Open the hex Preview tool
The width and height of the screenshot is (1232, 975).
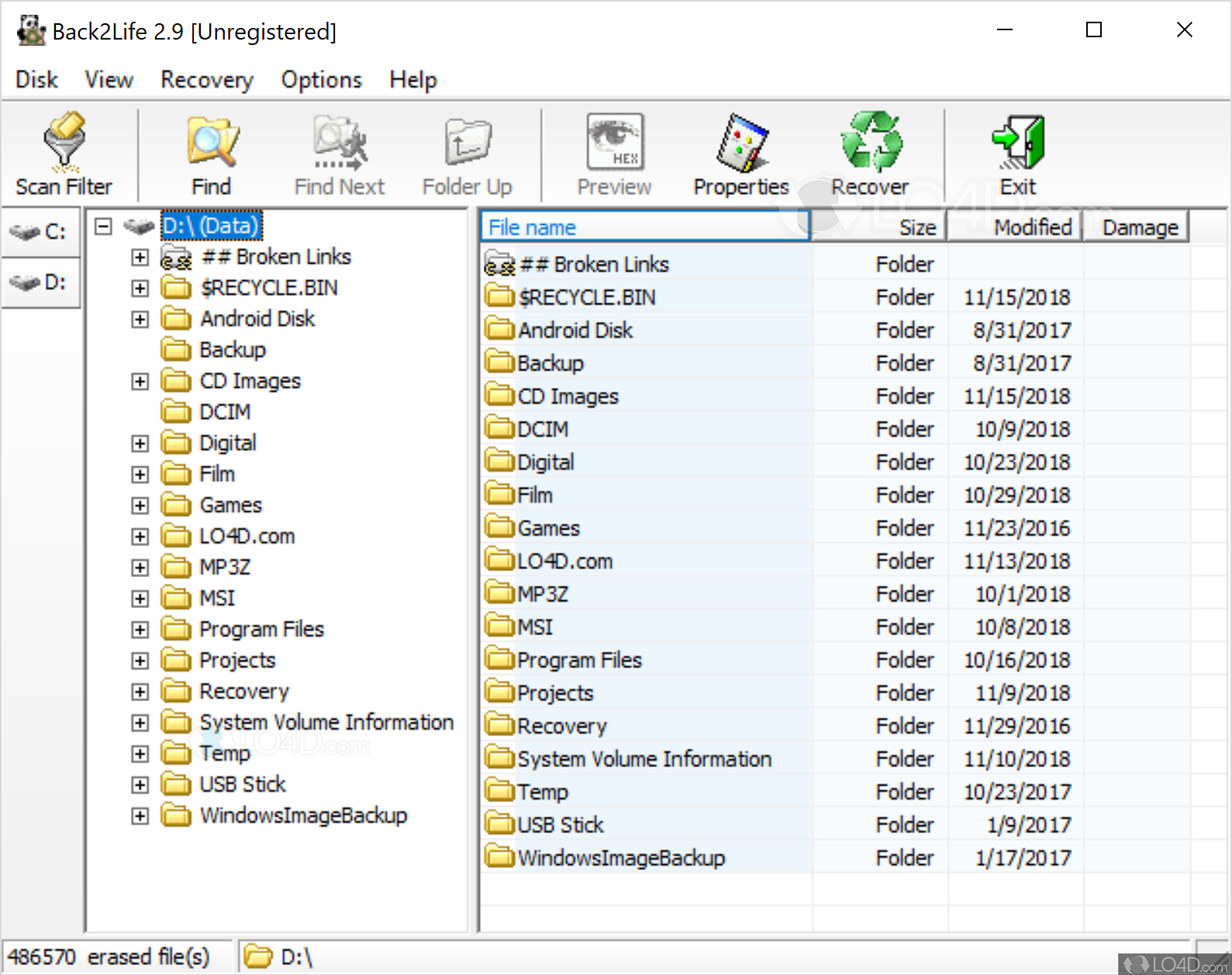[614, 142]
